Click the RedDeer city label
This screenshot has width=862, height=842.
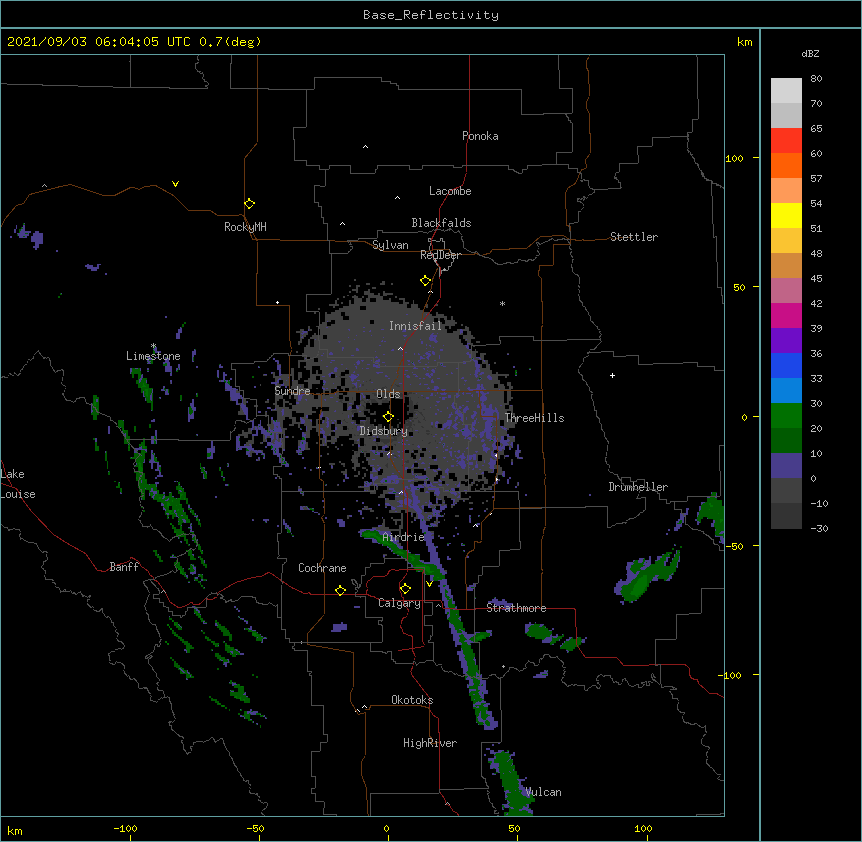pyautogui.click(x=440, y=255)
